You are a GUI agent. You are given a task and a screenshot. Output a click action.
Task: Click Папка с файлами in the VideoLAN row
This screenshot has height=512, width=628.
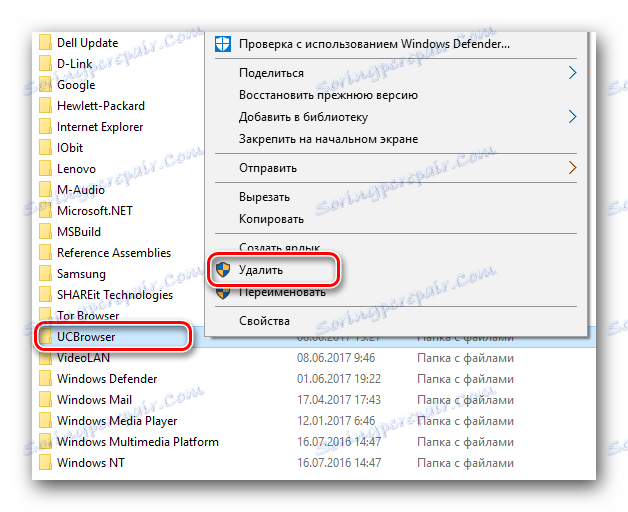(465, 358)
